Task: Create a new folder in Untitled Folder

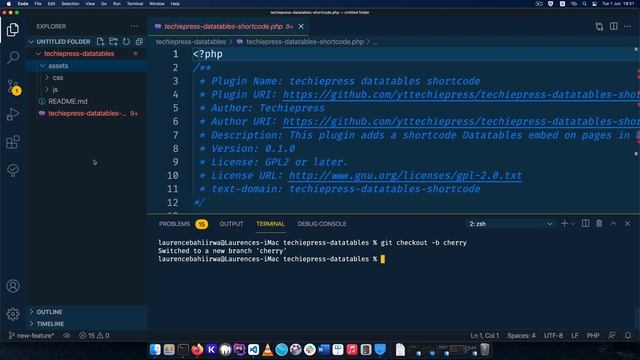Action: (113, 42)
